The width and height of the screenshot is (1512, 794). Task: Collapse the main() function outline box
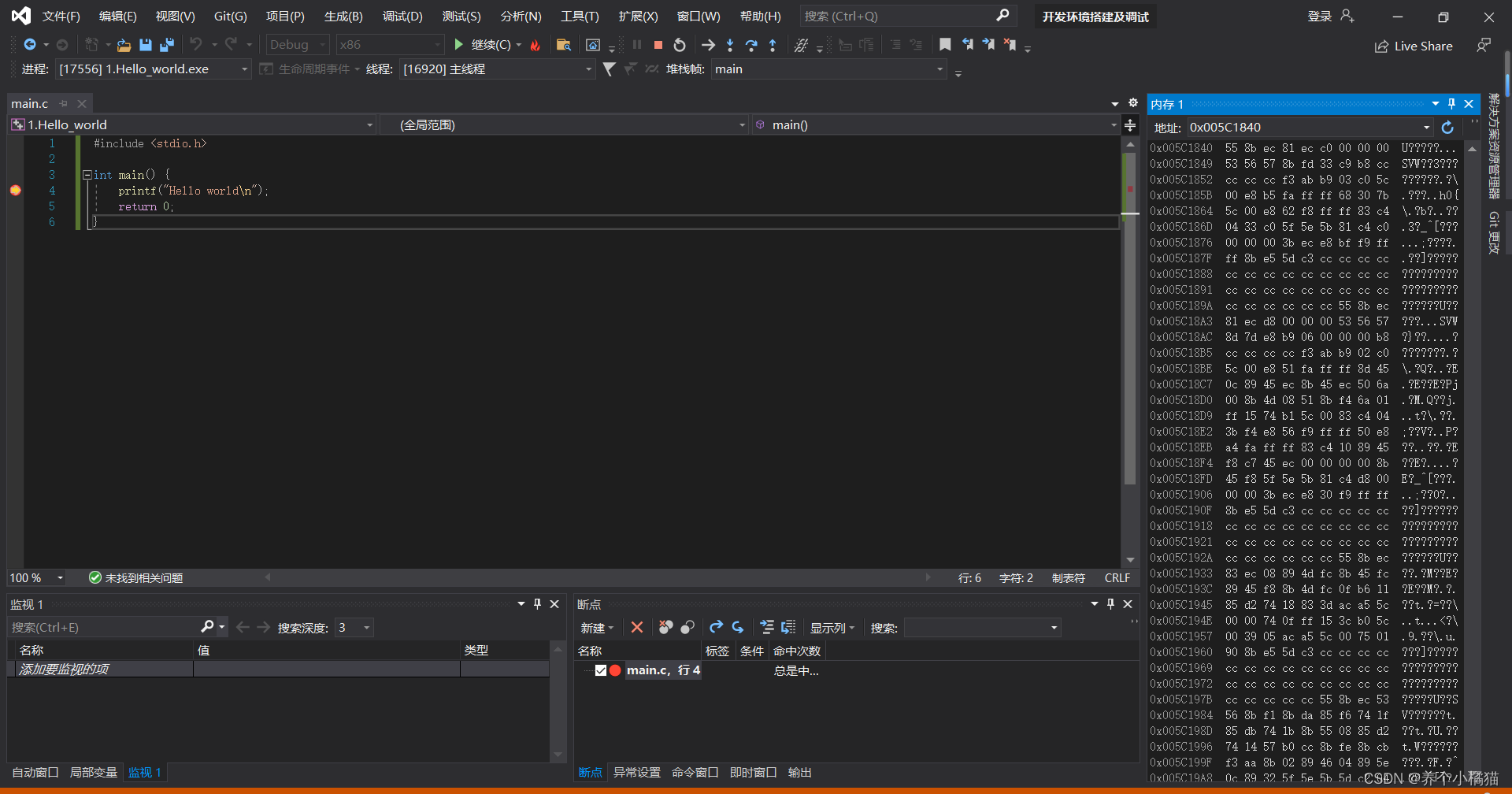click(87, 175)
